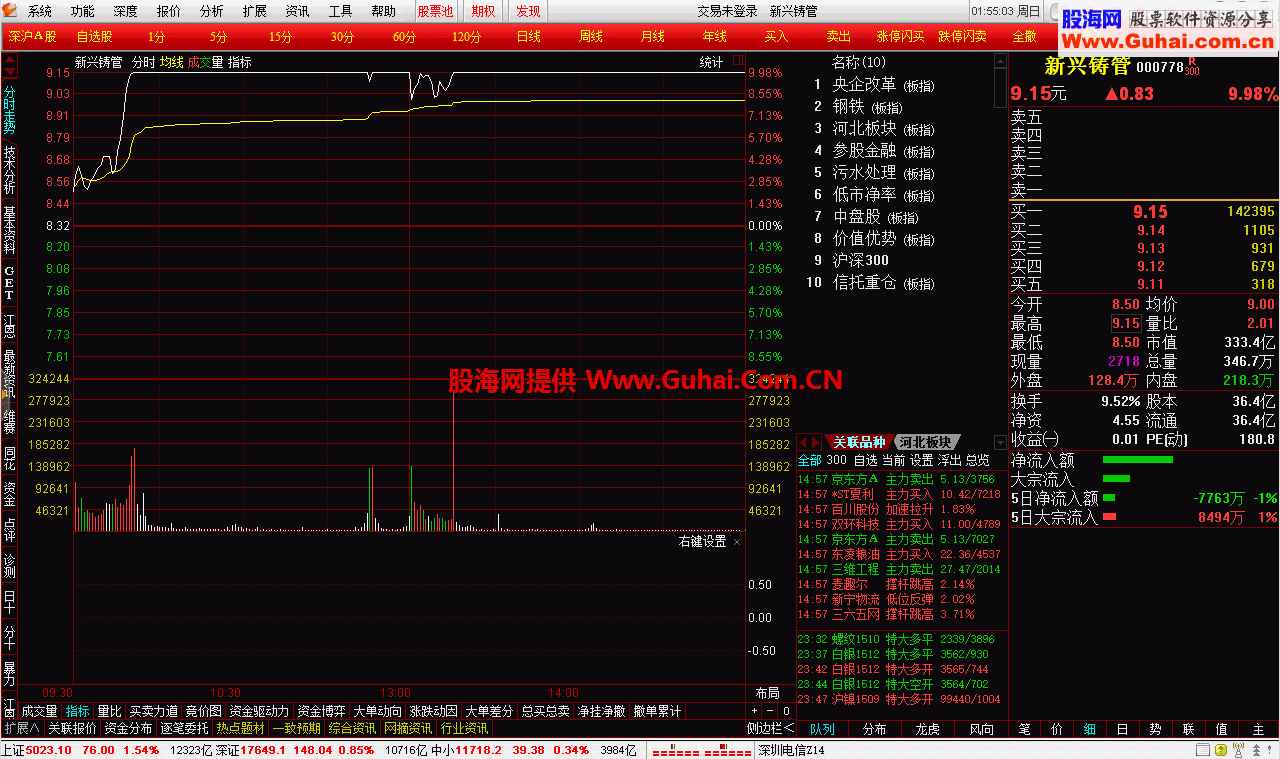Viewport: 1280px width, 759px height.
Task: Select the 自选 filter in related list
Action: coord(865,460)
